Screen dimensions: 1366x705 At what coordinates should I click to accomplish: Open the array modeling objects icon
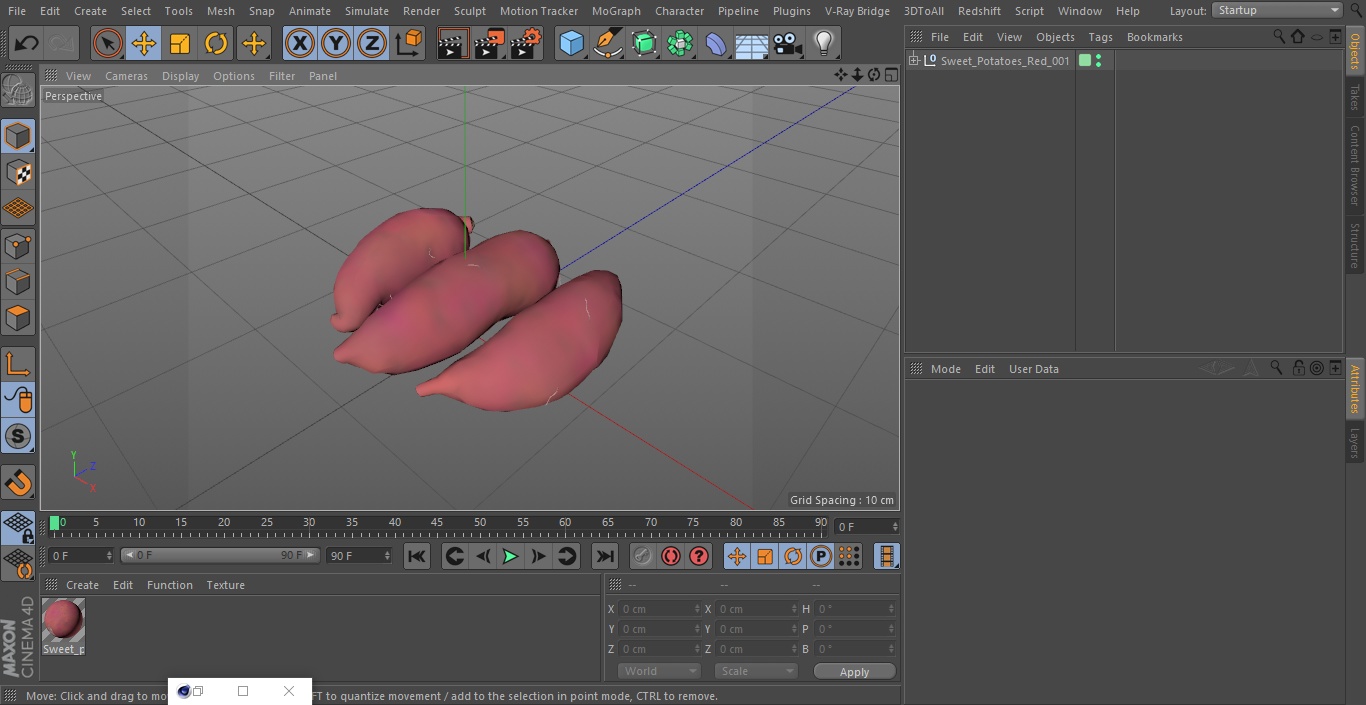pos(680,43)
